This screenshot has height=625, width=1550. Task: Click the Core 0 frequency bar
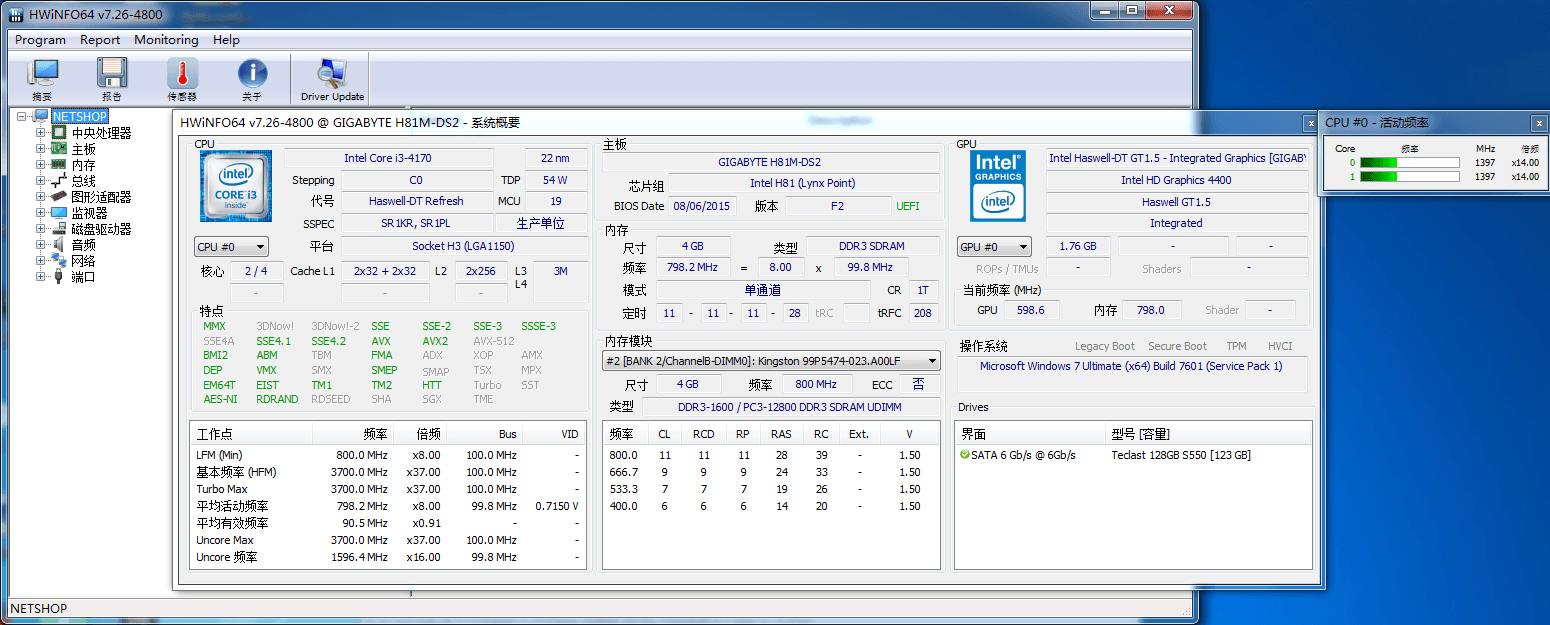pos(1409,163)
